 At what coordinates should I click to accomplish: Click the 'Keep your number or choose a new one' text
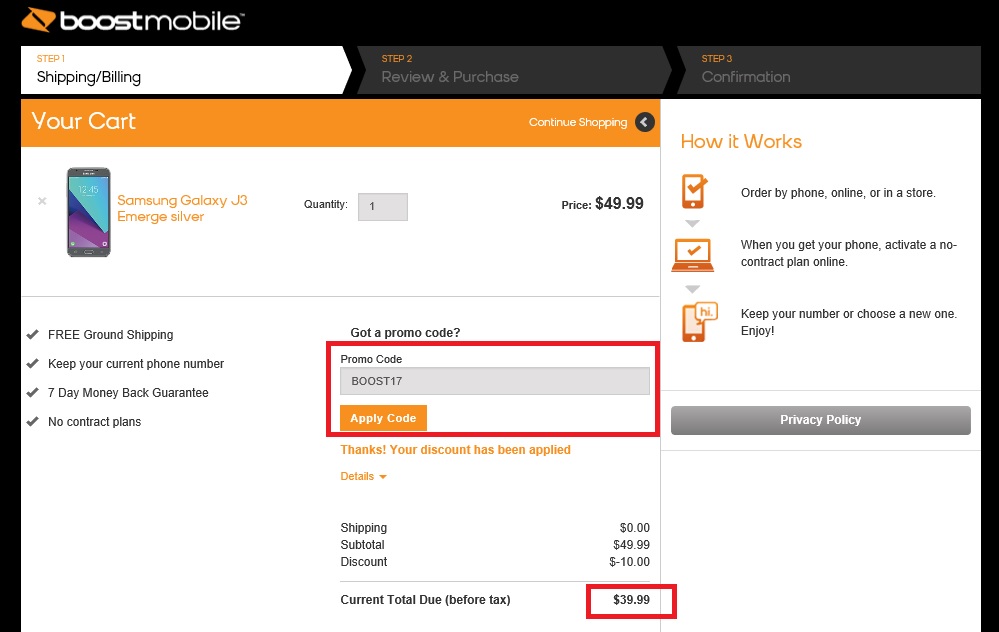tap(849, 322)
